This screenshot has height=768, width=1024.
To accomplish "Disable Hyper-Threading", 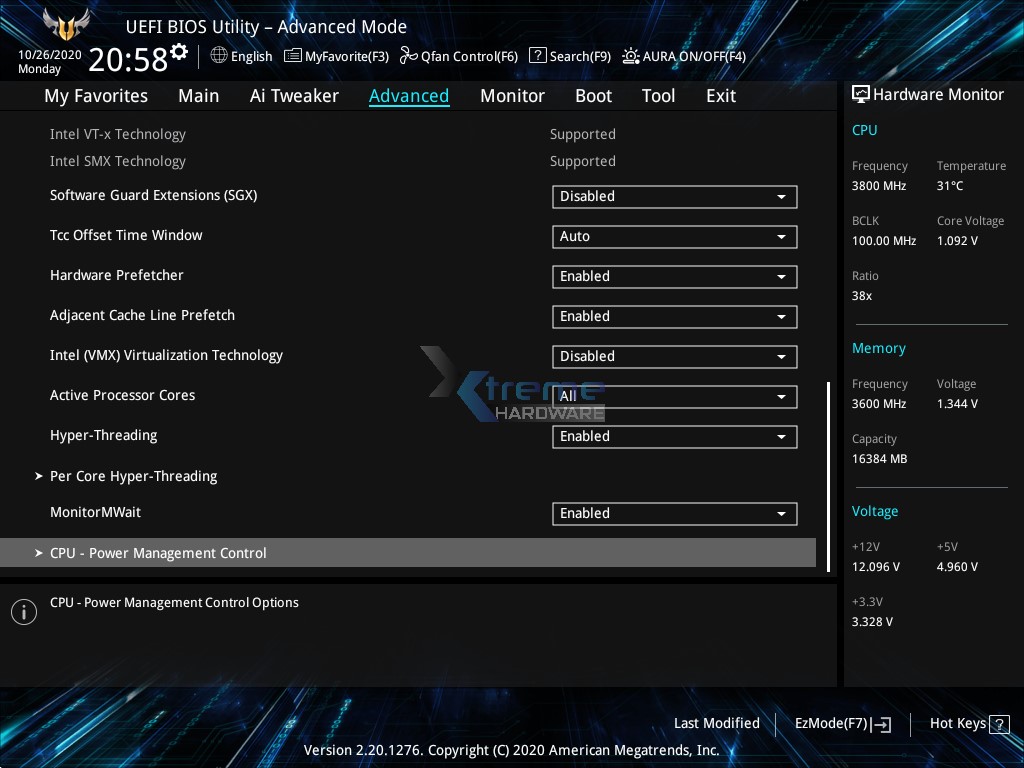I will pos(674,436).
